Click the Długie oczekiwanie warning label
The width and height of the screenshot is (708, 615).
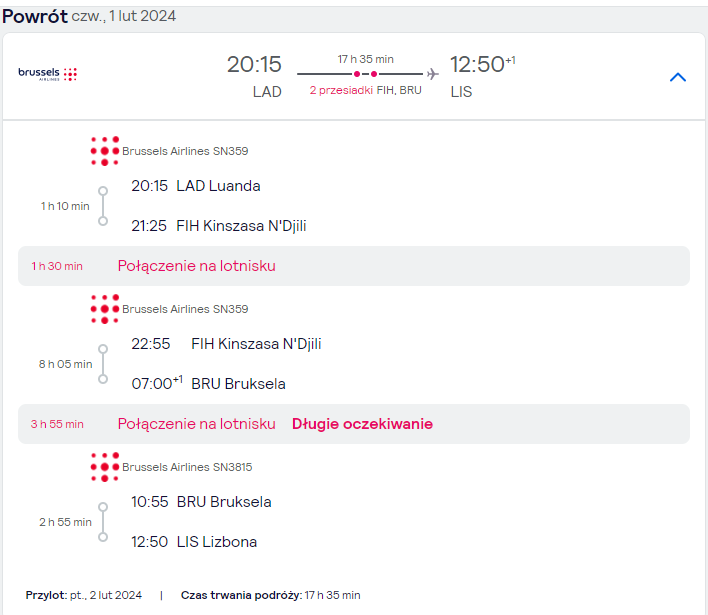coord(362,424)
